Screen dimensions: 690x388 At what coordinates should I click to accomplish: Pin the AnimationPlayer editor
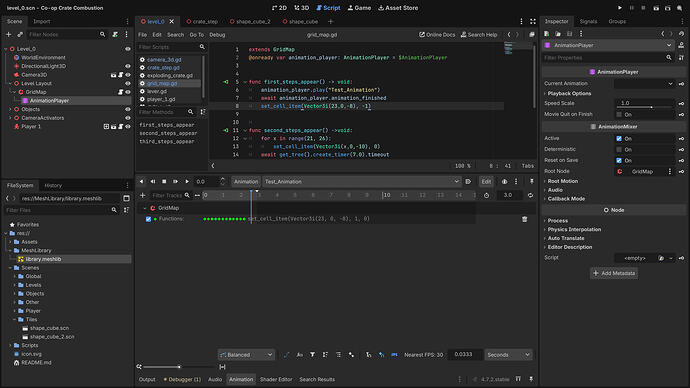[x=532, y=181]
